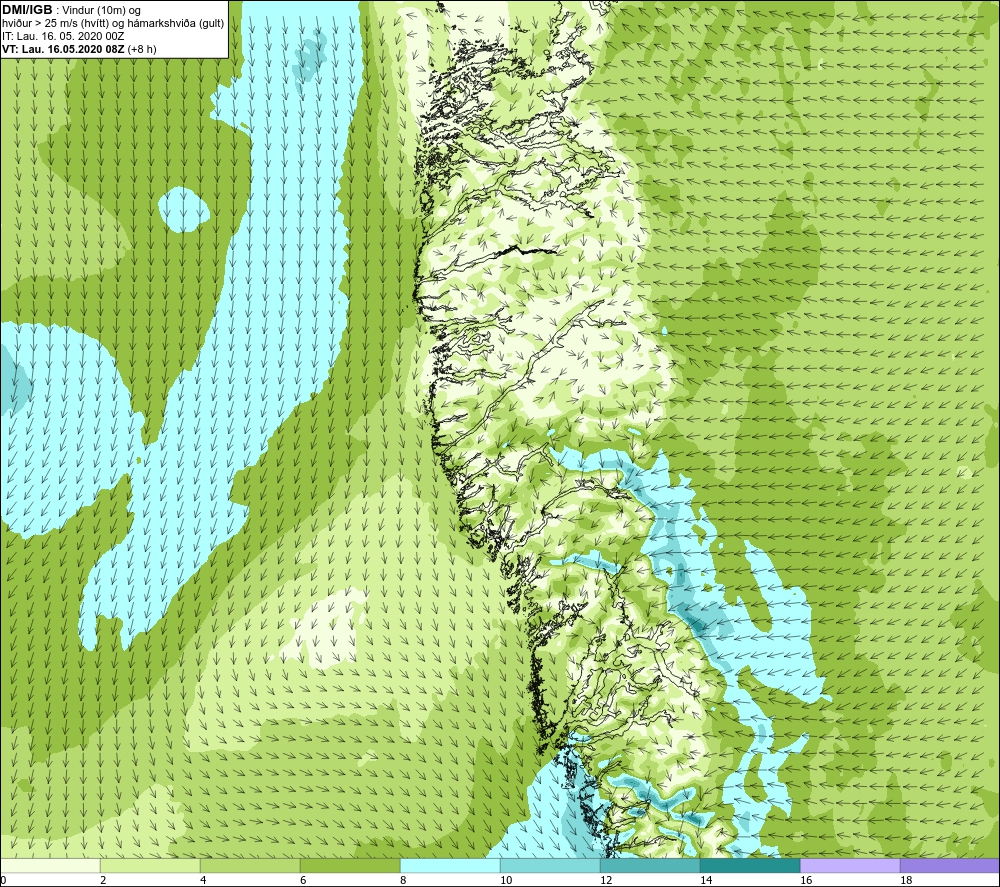1000x887 pixels.
Task: Click the legend scale label "8"
Action: (404, 881)
